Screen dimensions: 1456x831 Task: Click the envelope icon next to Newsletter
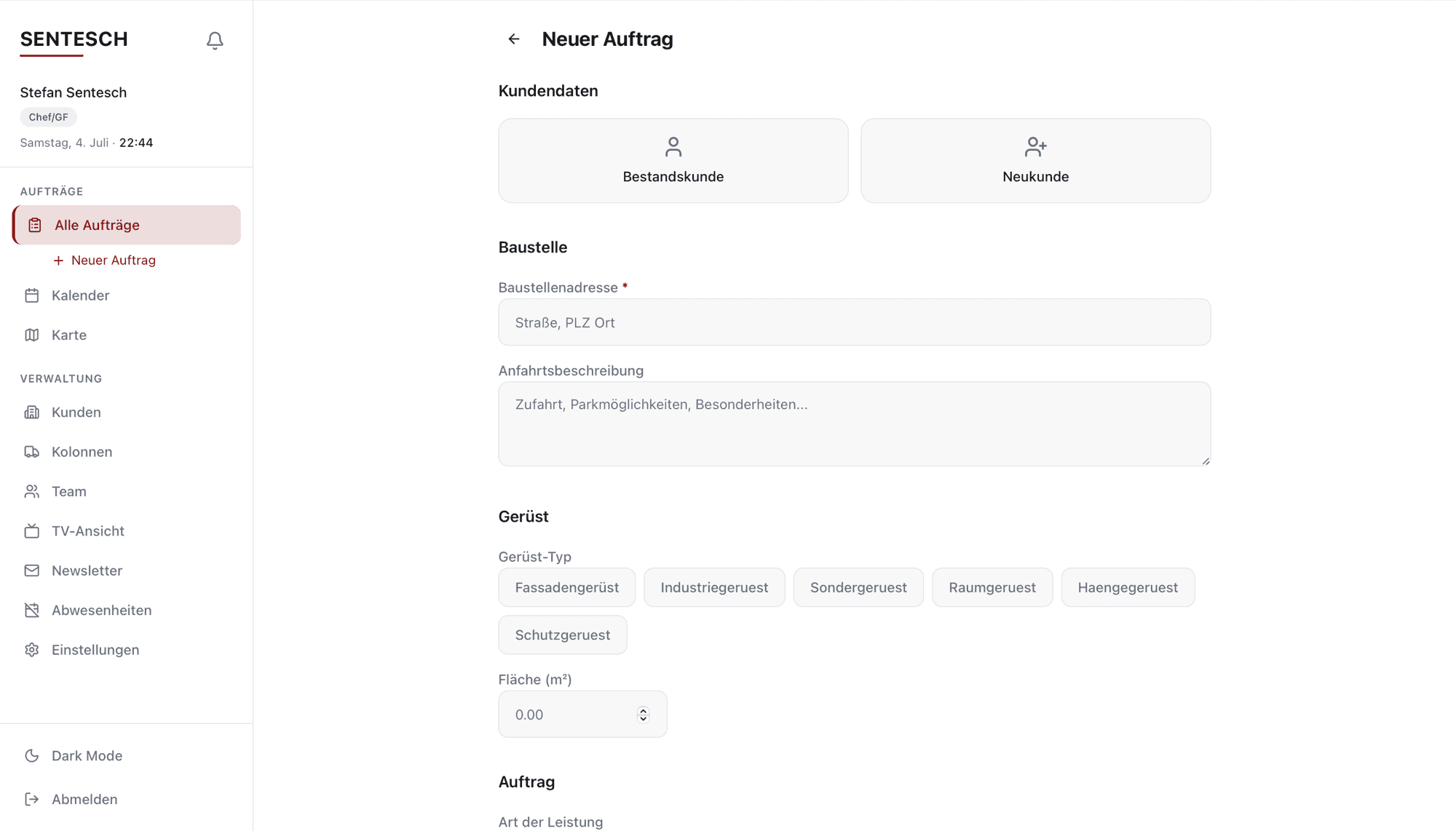(x=32, y=570)
